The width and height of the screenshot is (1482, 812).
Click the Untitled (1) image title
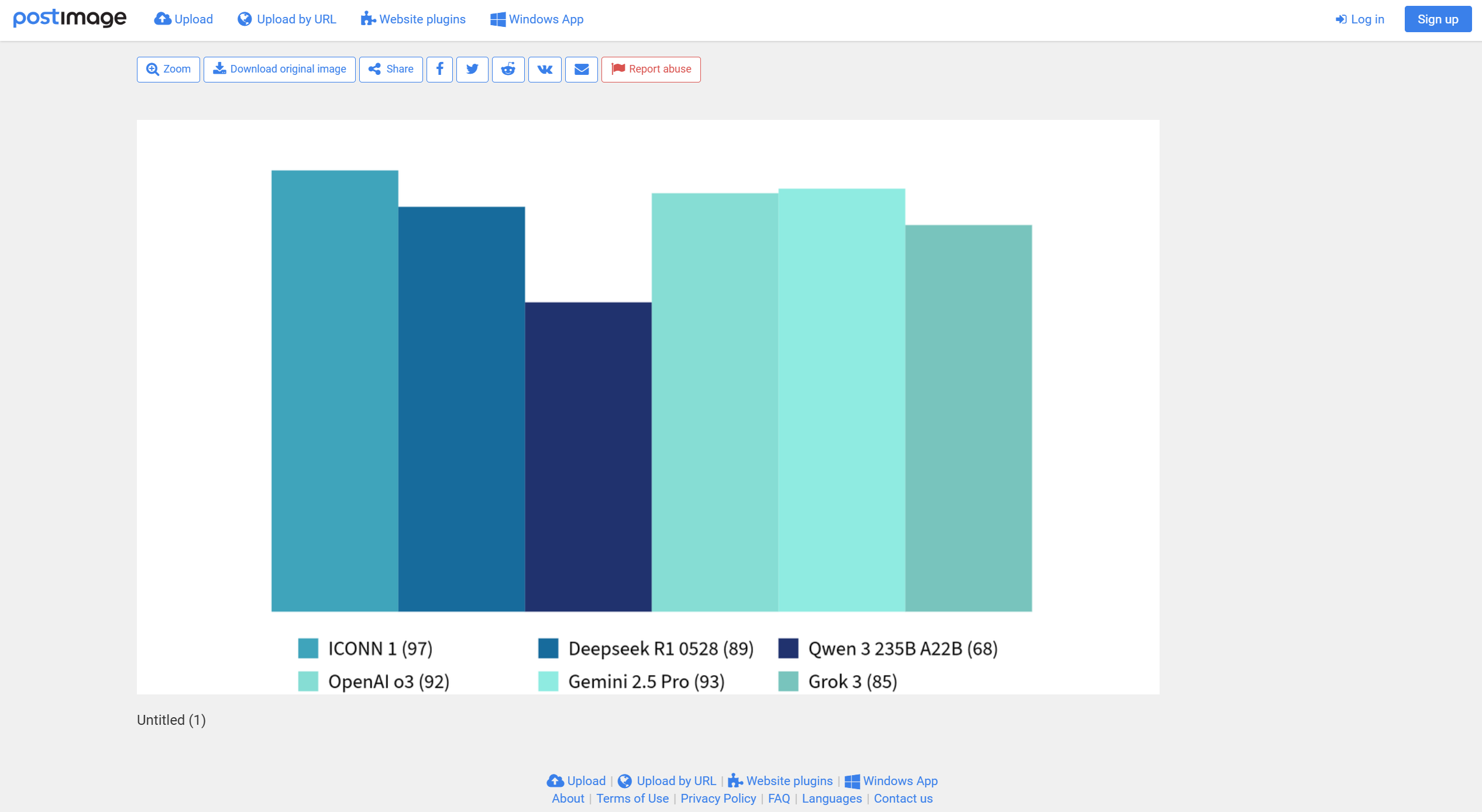click(x=171, y=720)
